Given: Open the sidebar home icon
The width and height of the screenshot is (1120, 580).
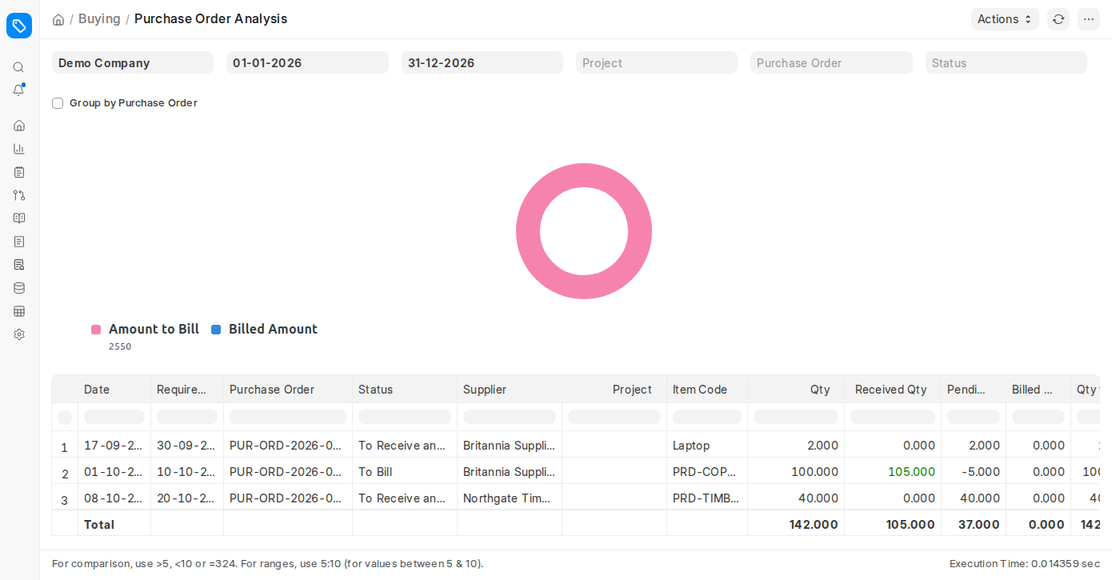Looking at the screenshot, I should [x=19, y=126].
